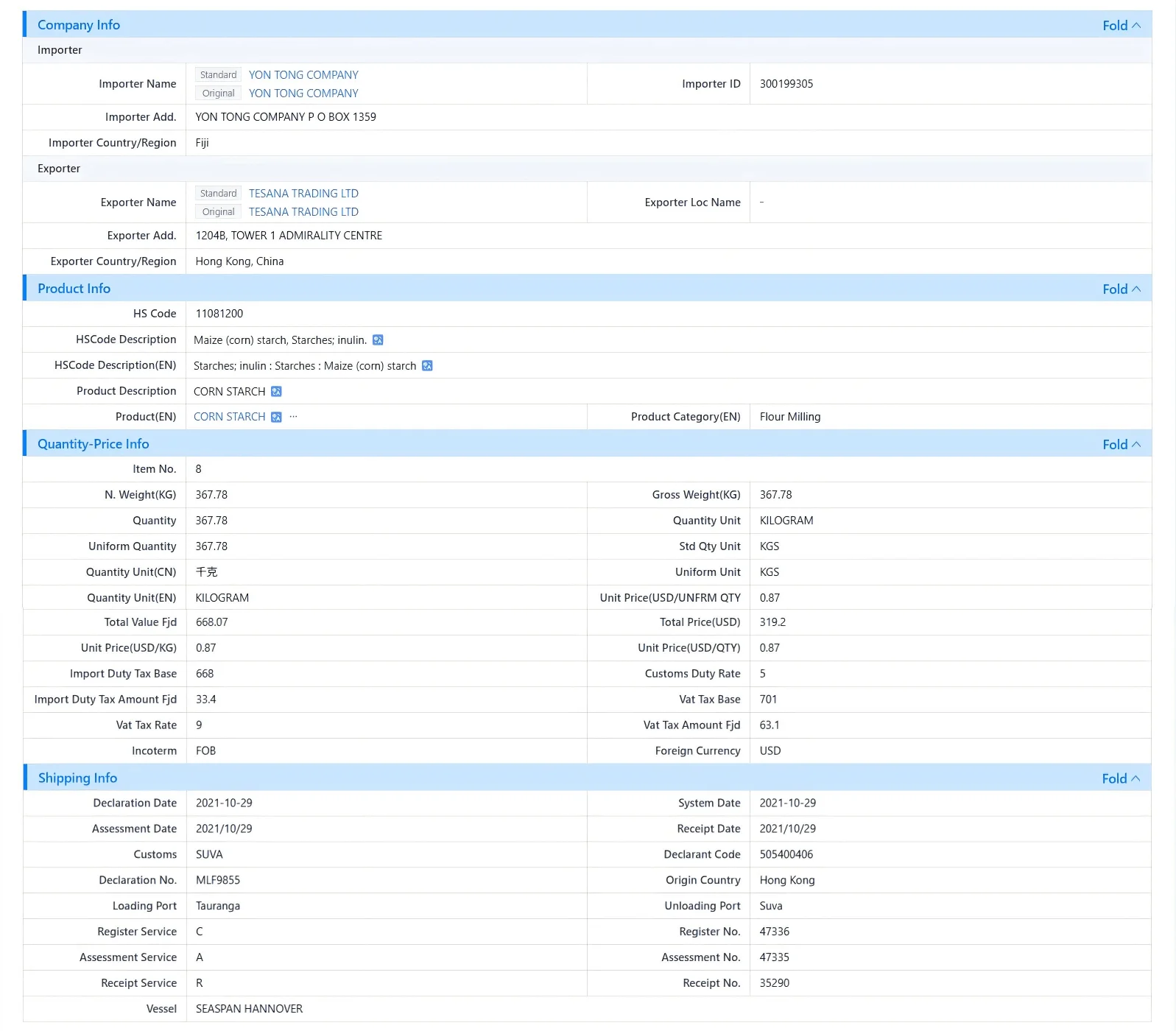Fold the Company Info section
Image resolution: width=1176 pixels, height=1031 pixels.
pos(1121,26)
